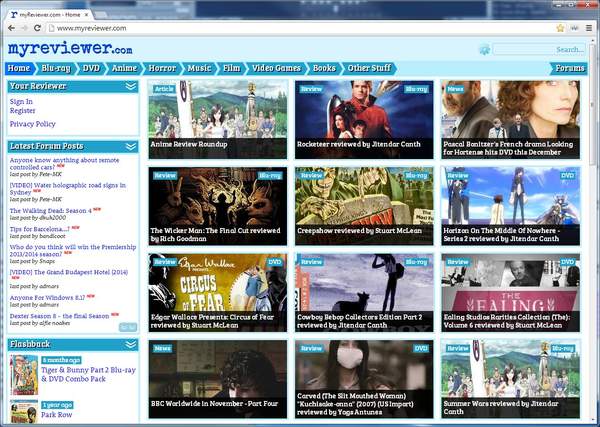The height and width of the screenshot is (427, 600).
Task: Click the News badge on BBC Worldwide tile
Action: click(163, 349)
